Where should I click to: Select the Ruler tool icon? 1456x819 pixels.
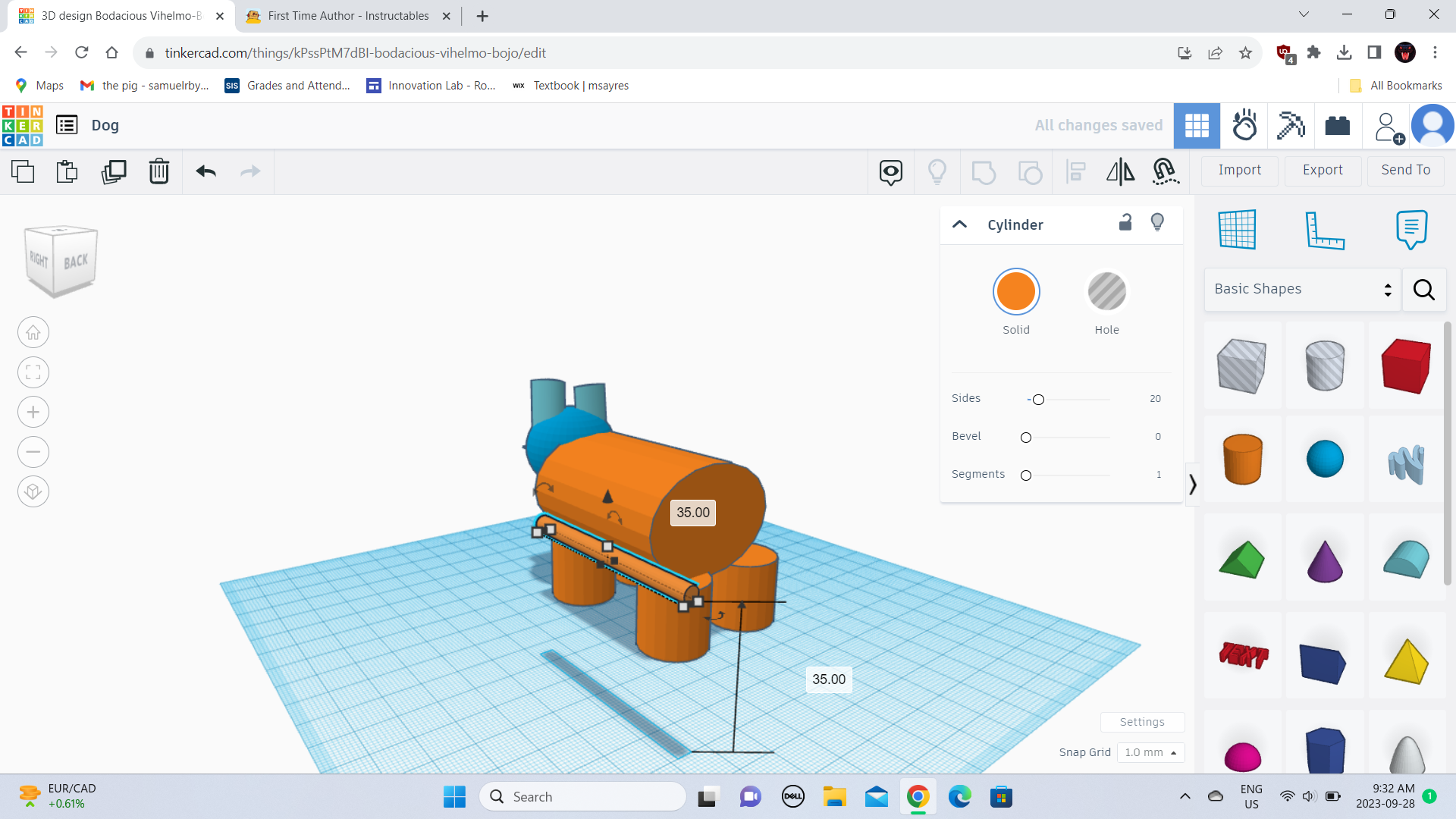pos(1324,229)
